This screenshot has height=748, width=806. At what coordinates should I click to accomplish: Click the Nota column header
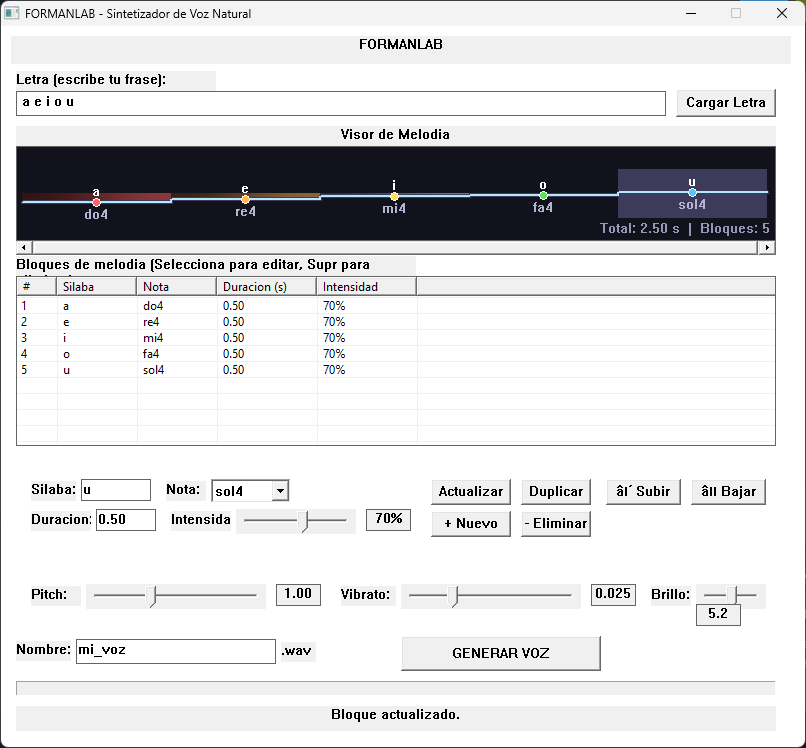click(x=176, y=286)
